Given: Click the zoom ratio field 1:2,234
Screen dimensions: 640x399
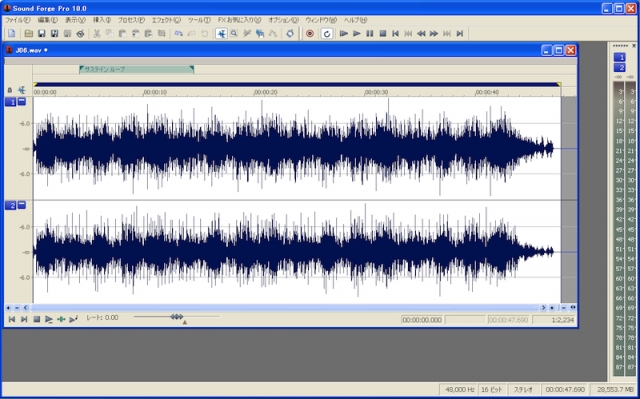Looking at the screenshot, I should point(555,320).
